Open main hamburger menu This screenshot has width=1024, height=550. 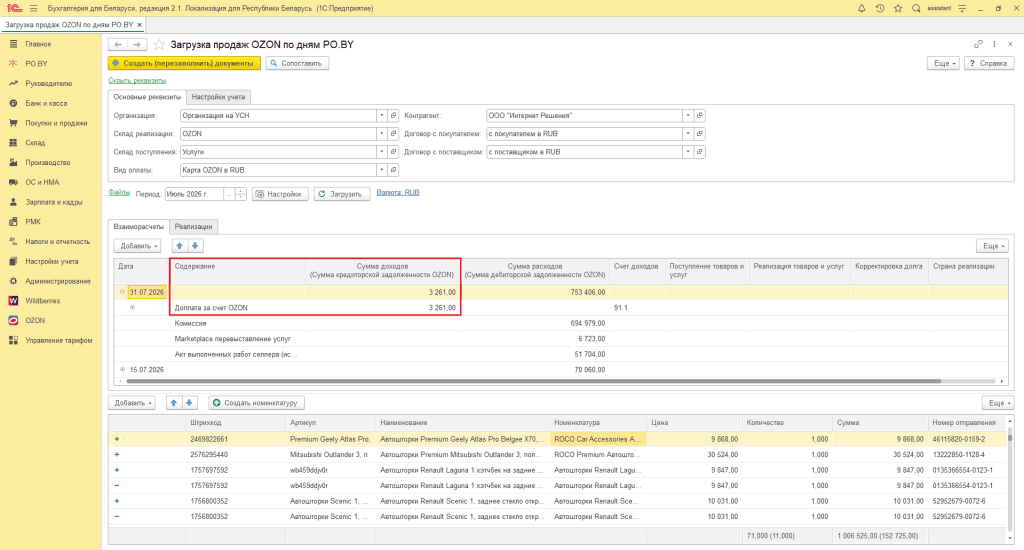click(33, 8)
